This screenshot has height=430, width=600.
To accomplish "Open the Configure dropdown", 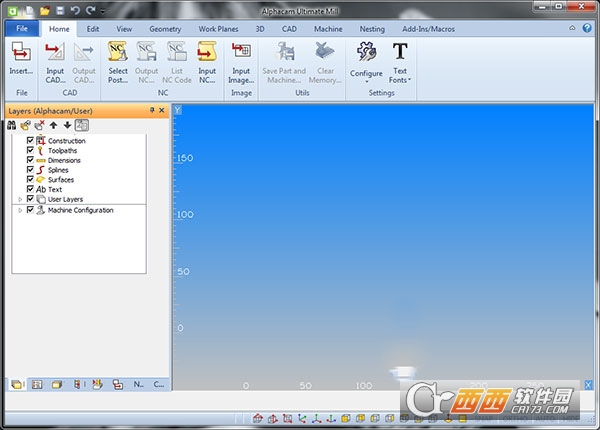I will pyautogui.click(x=366, y=62).
